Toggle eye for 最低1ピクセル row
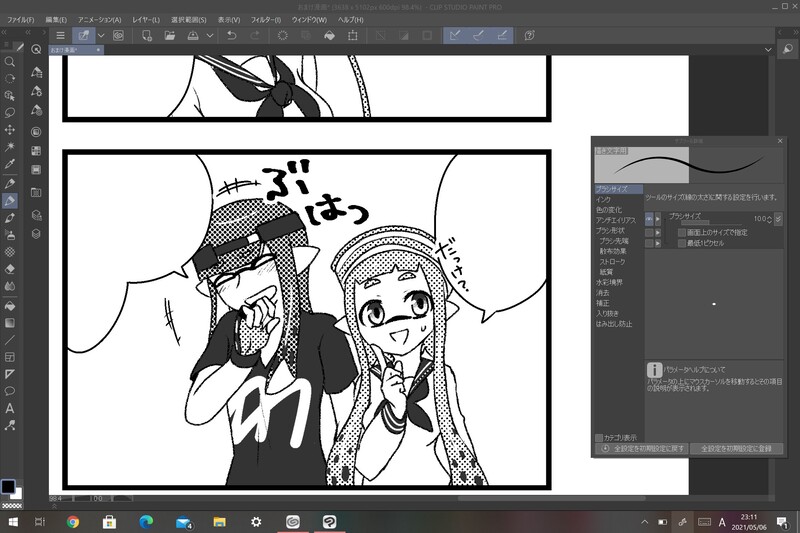Image resolution: width=800 pixels, height=533 pixels. 649,243
